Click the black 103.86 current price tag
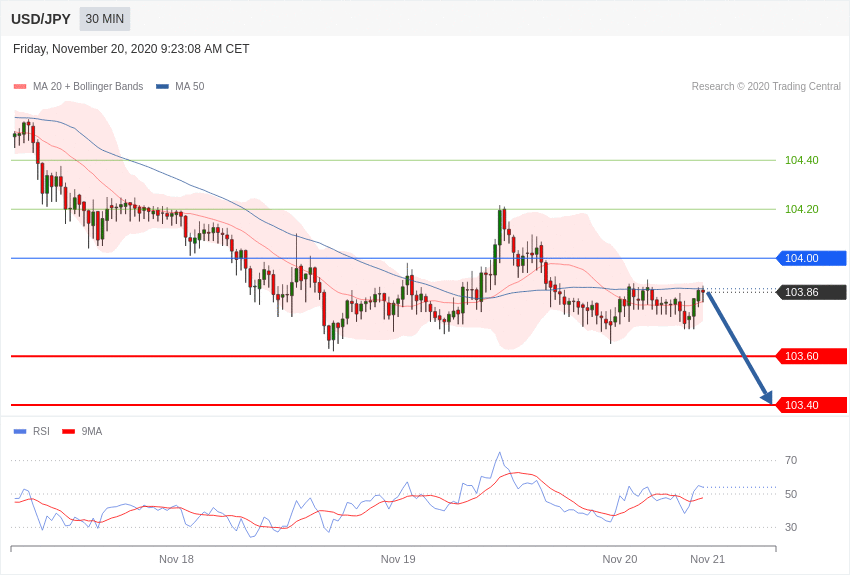This screenshot has width=850, height=576. point(812,292)
